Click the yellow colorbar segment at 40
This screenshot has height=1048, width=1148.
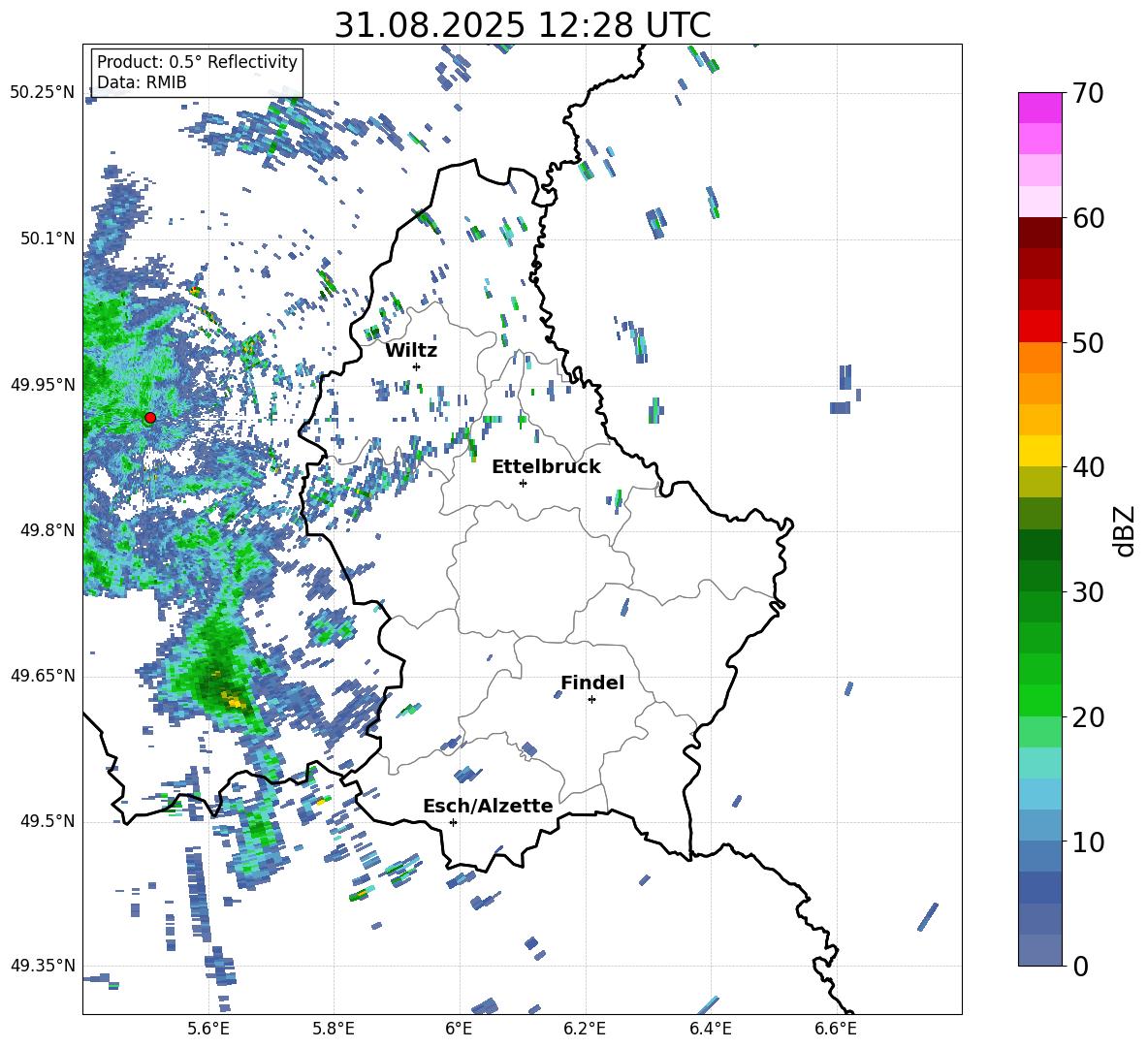1039,451
